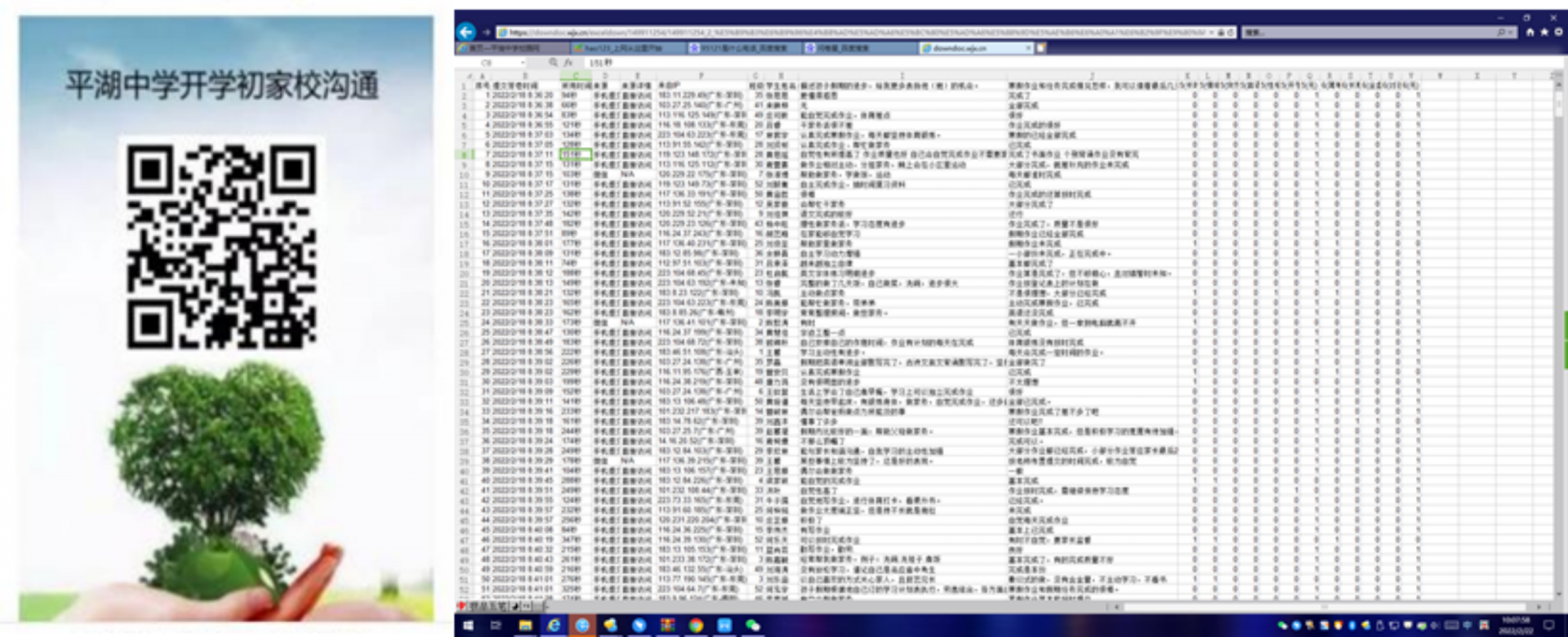Select column Y via its header

click(x=1513, y=76)
